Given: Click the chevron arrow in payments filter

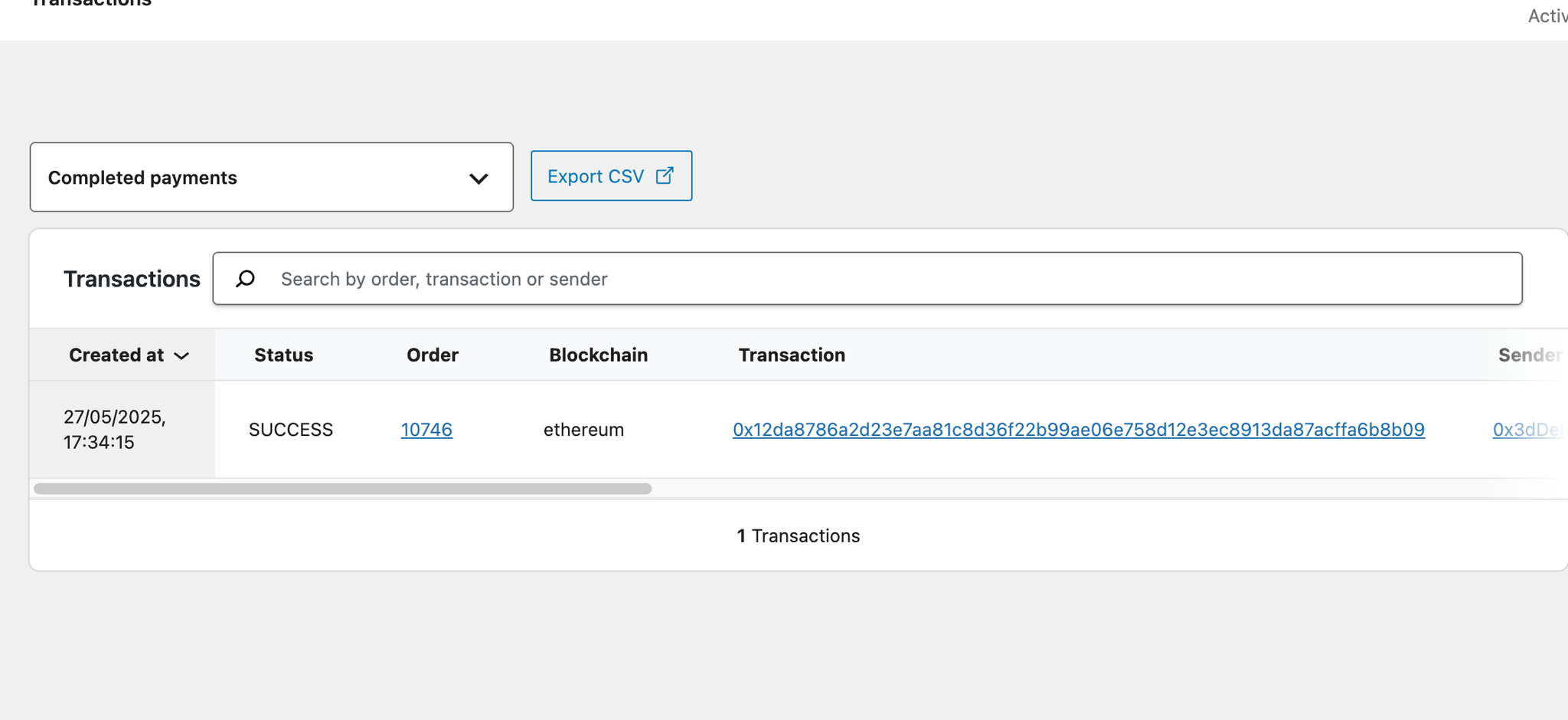Looking at the screenshot, I should pos(479,179).
